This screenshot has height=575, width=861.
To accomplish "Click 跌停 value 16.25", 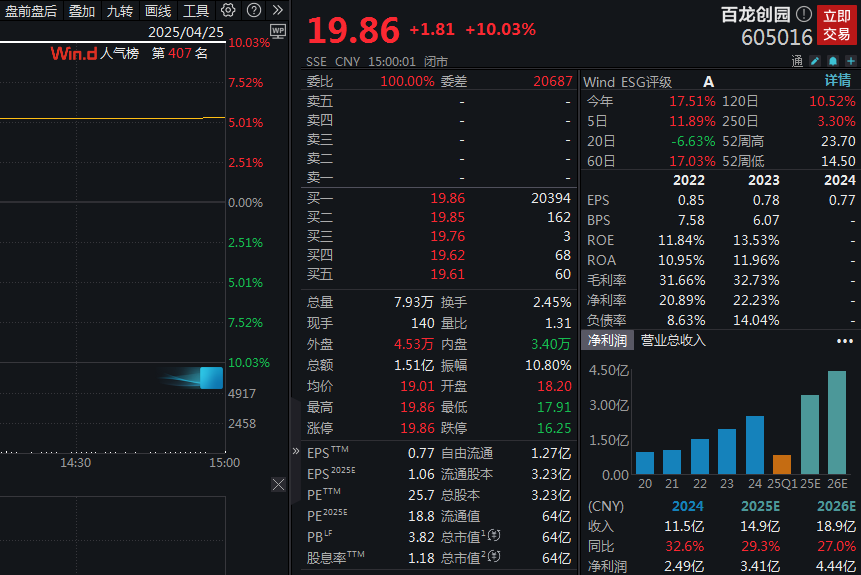I will (554, 428).
